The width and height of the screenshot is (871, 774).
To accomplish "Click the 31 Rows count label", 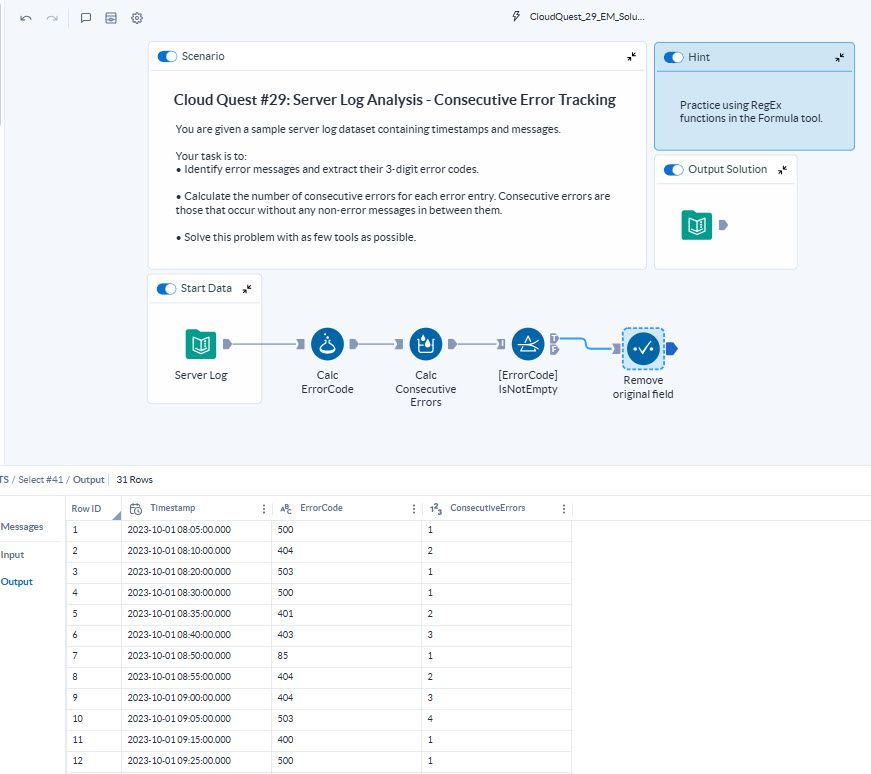I will (134, 480).
